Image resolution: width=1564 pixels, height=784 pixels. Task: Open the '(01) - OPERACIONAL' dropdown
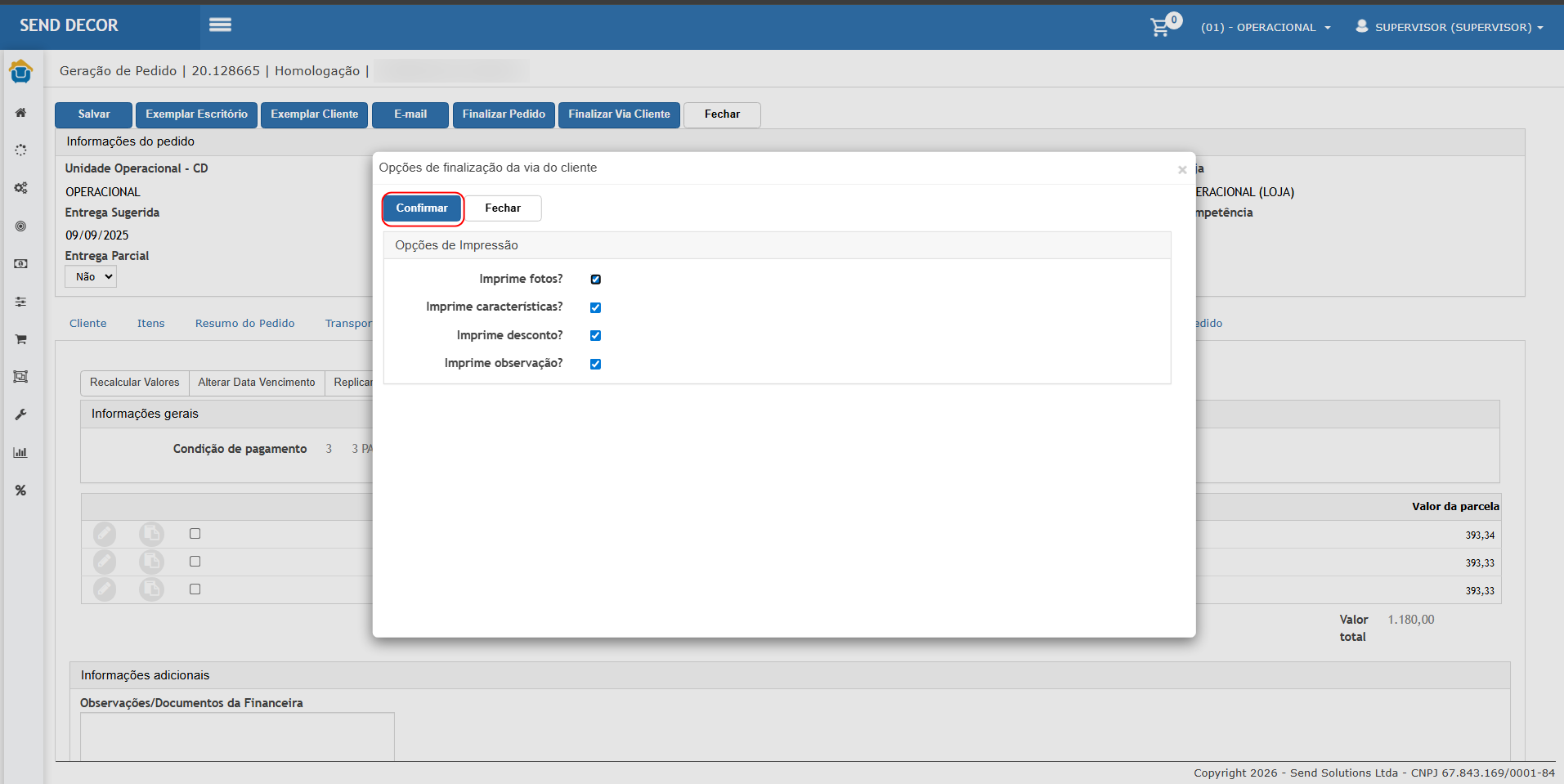click(x=1265, y=28)
